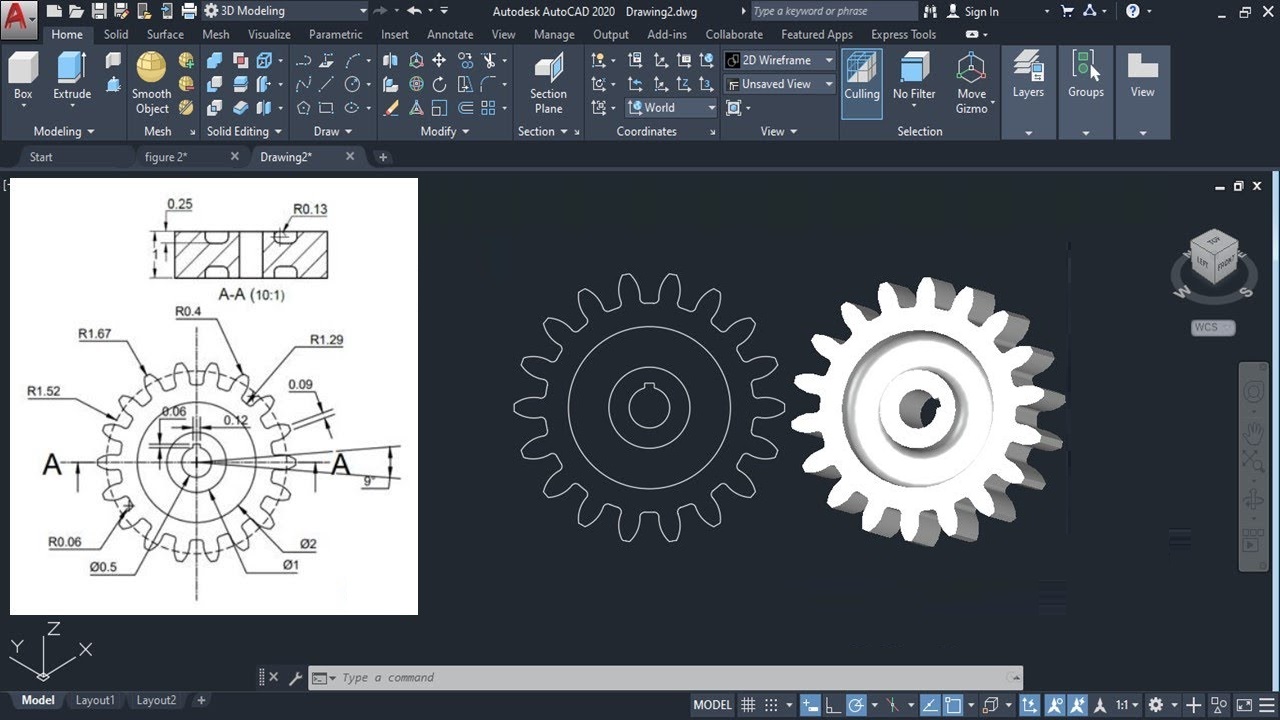The width and height of the screenshot is (1280, 720).
Task: Activate the Move Gizmo icon
Action: (x=971, y=68)
